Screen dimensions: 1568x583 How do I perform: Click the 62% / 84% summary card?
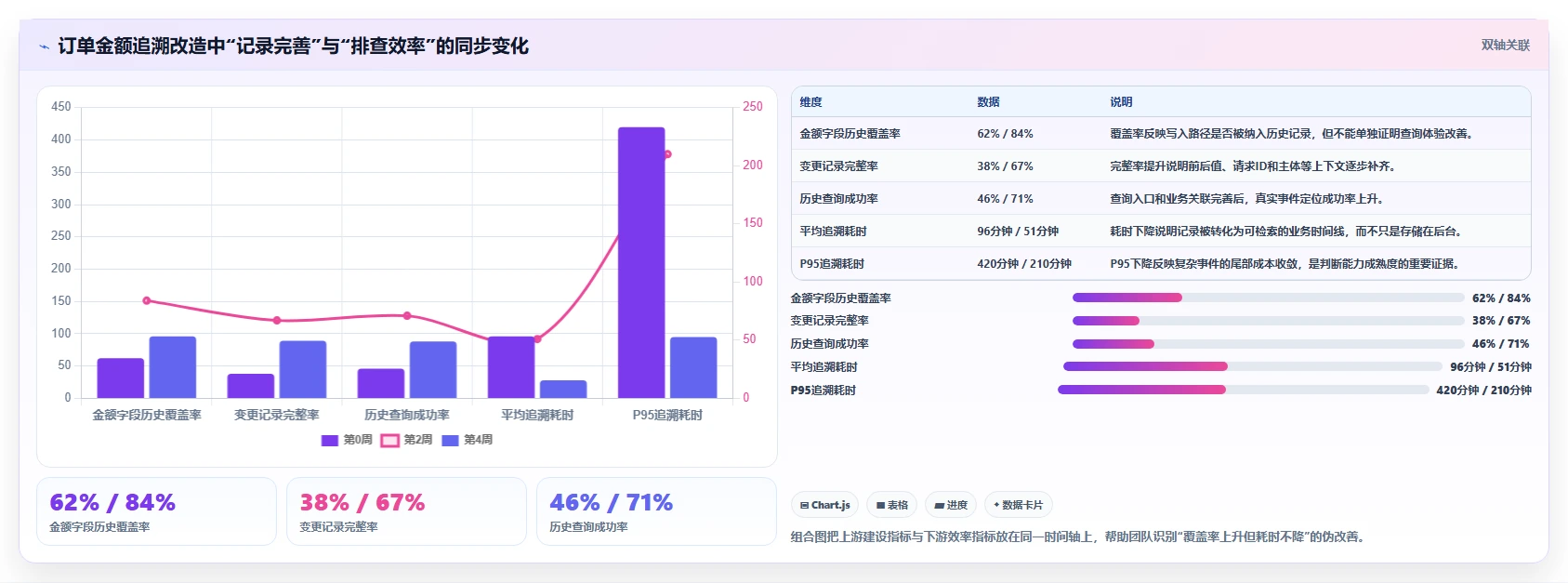coord(156,511)
